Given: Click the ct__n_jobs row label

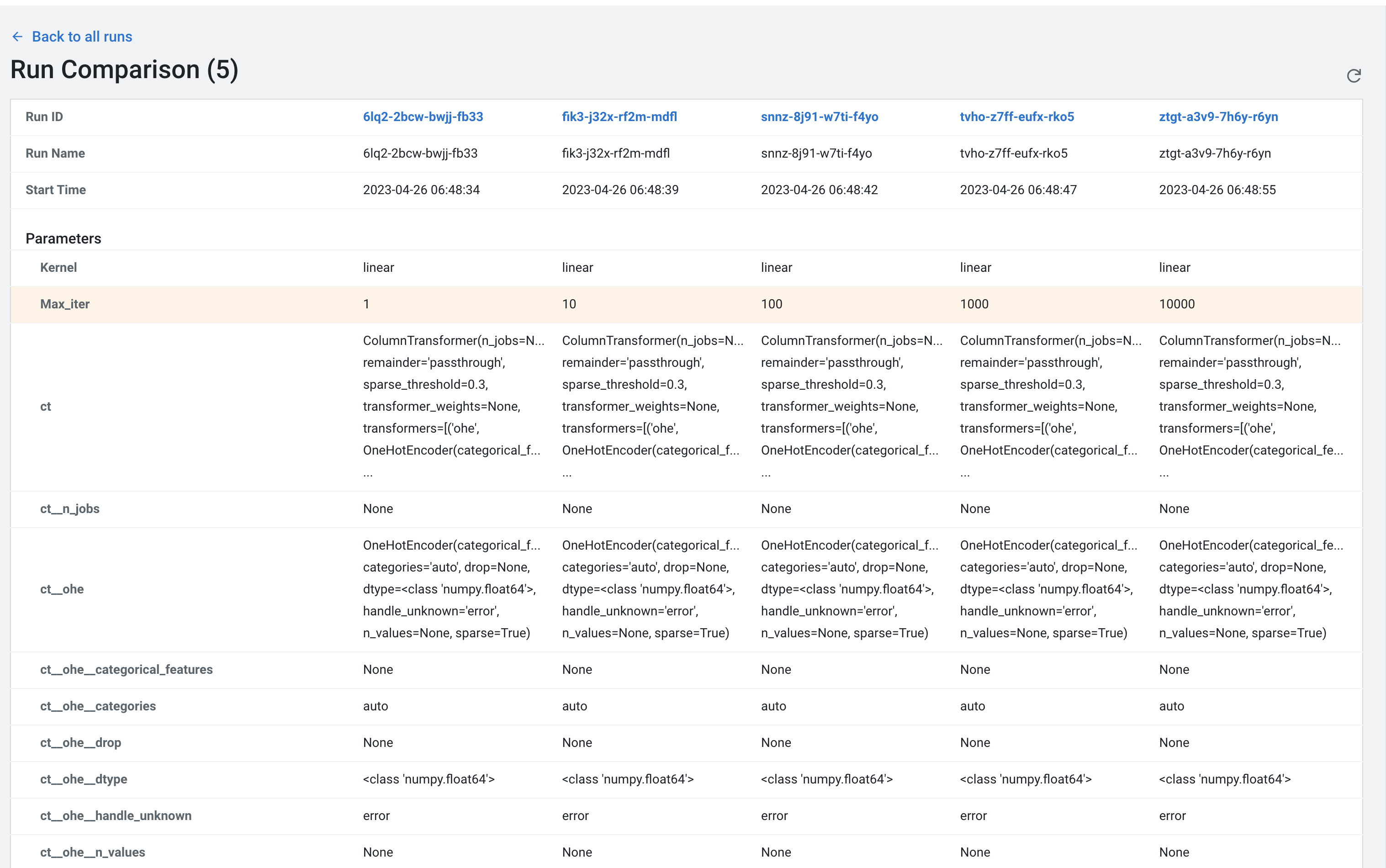Looking at the screenshot, I should coord(69,508).
